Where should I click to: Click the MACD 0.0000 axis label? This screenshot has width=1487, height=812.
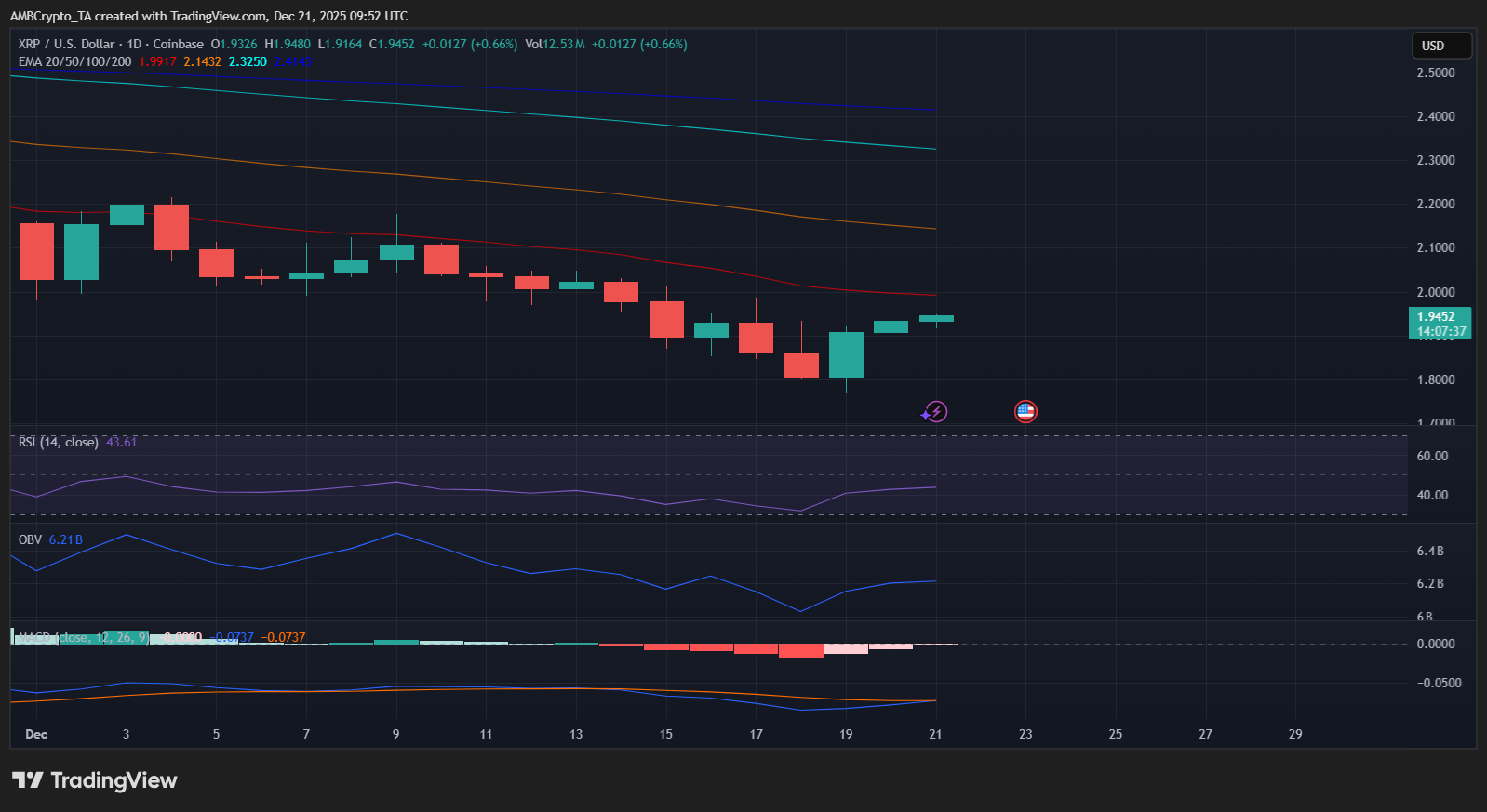tap(1436, 644)
